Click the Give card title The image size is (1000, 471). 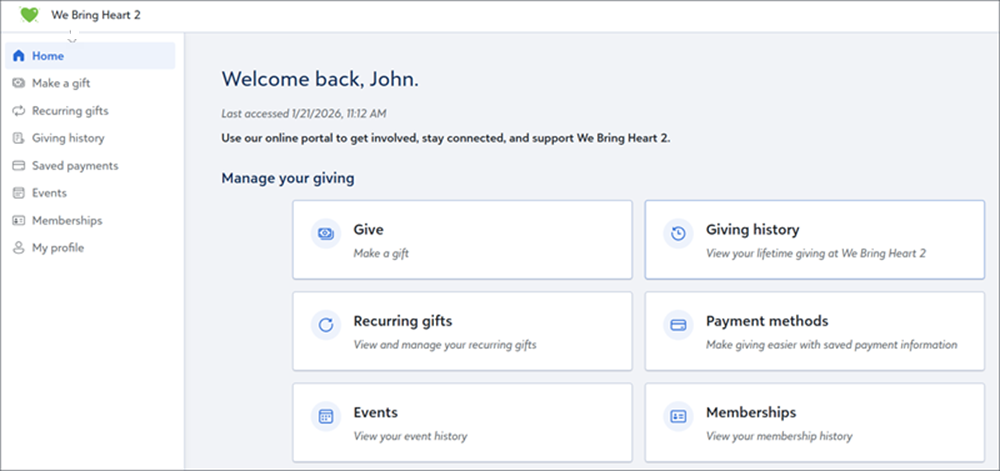point(369,229)
